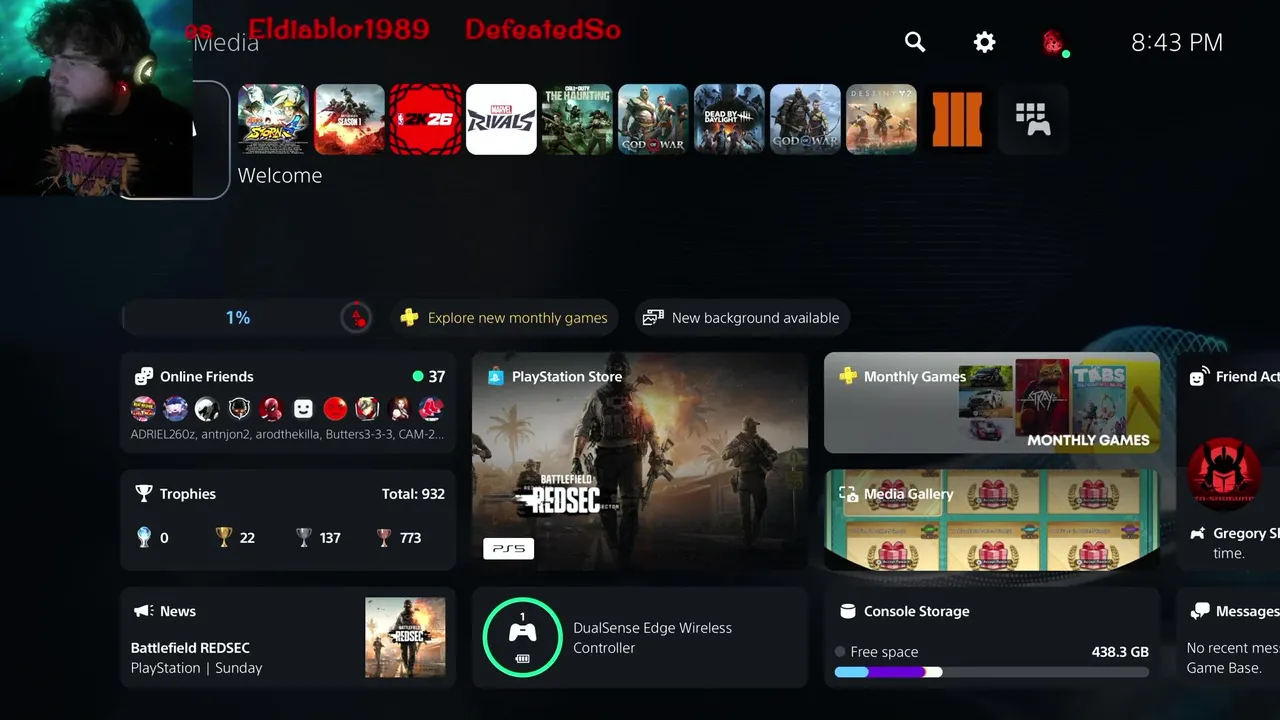
Task: Open the 1% trophy progress pill
Action: [x=248, y=318]
